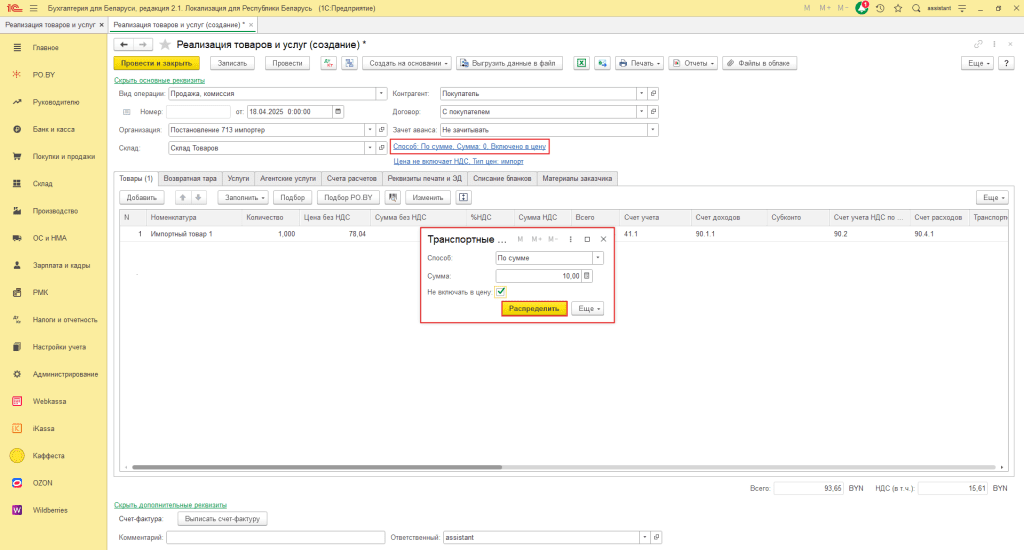1024x550 pixels.
Task: Open the Склад record icon
Action: (382, 148)
